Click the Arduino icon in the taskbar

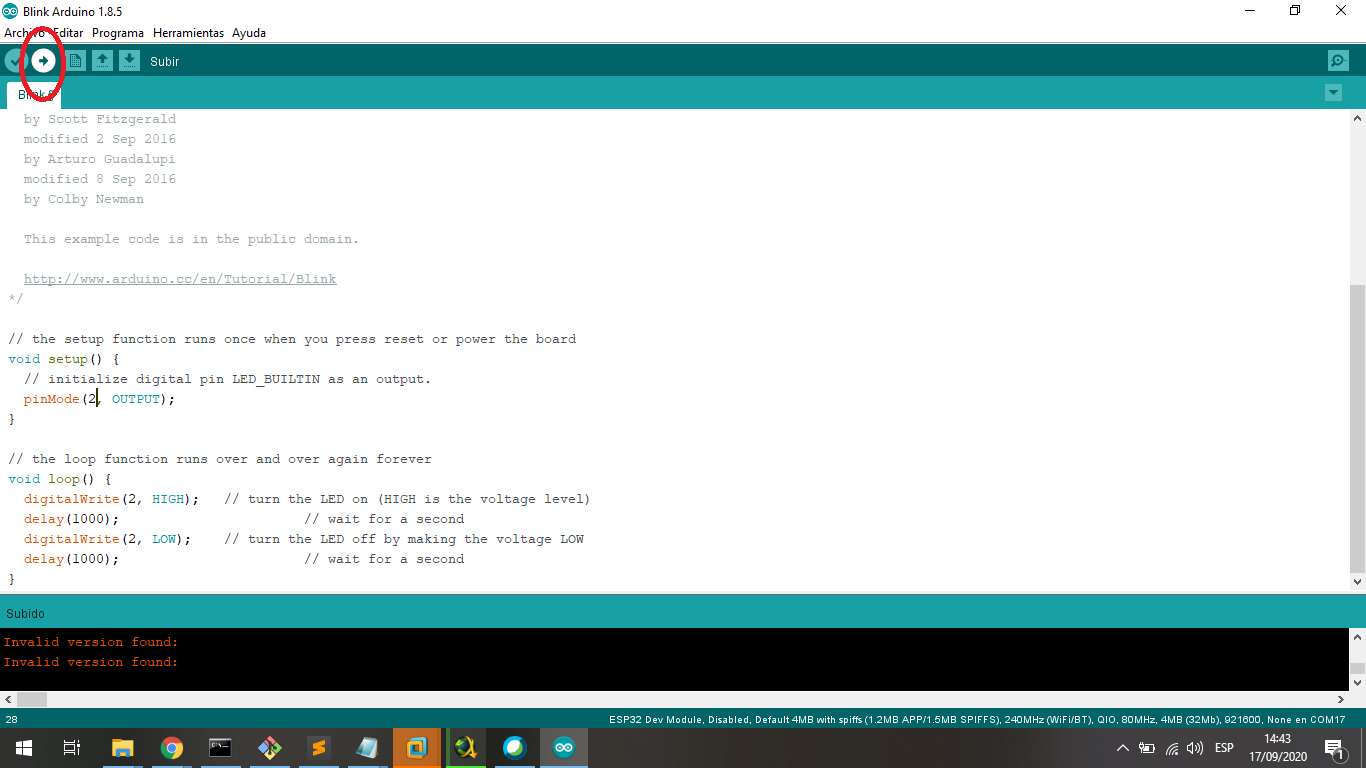564,747
